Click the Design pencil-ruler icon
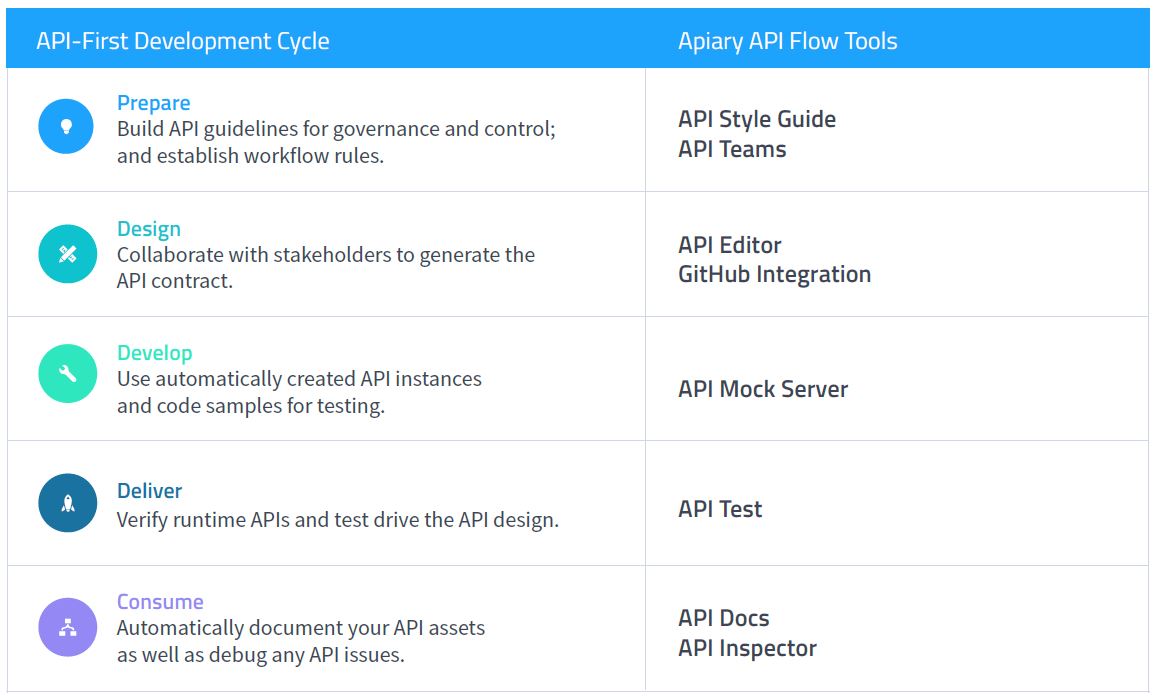This screenshot has width=1154, height=697. tap(67, 254)
